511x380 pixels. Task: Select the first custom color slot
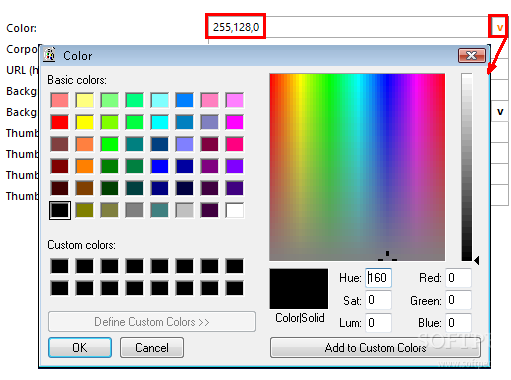tap(60, 266)
